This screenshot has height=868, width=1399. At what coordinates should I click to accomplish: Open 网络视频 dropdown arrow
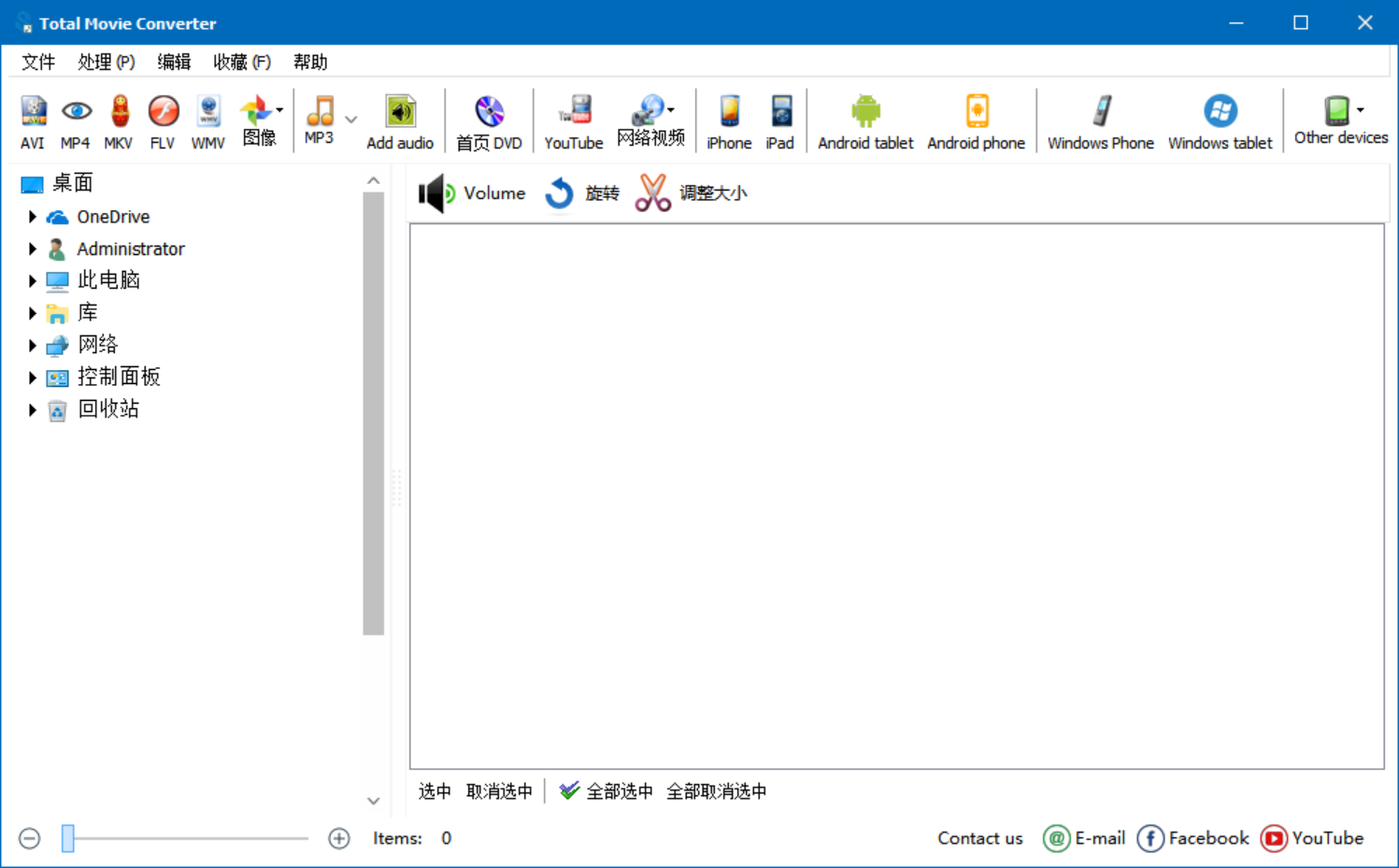(671, 110)
